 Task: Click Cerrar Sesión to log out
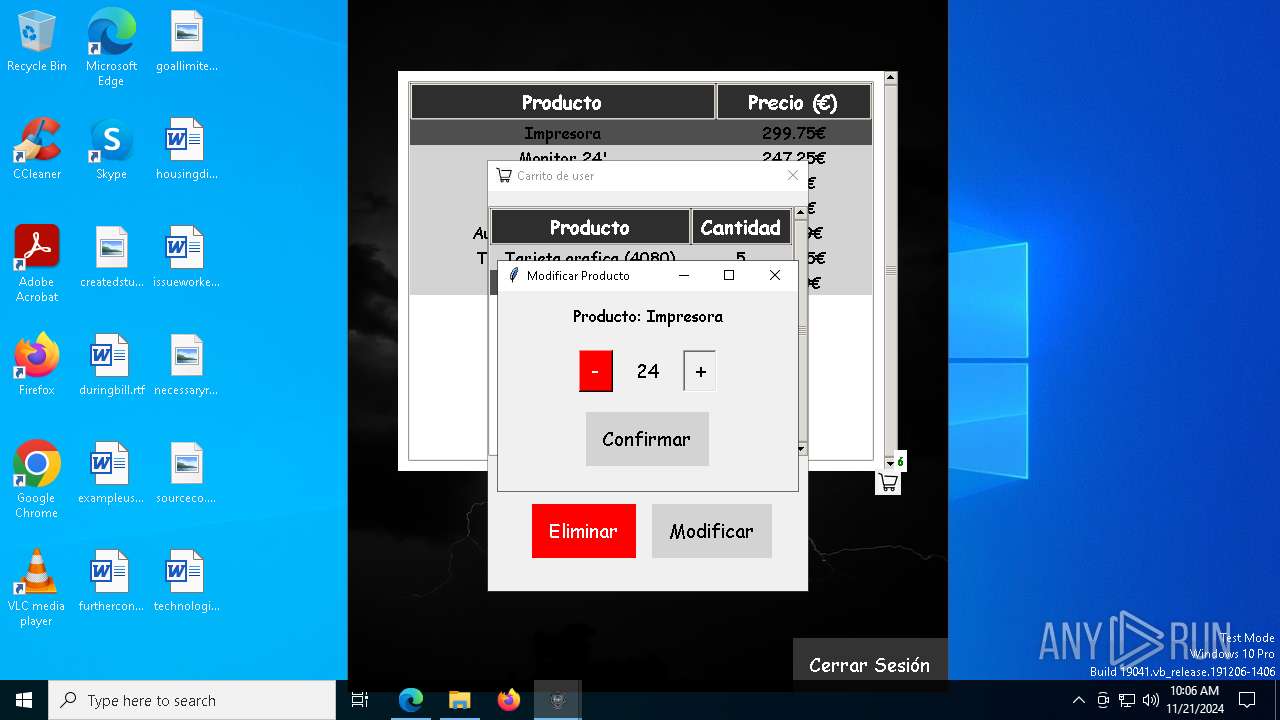pyautogui.click(x=869, y=665)
